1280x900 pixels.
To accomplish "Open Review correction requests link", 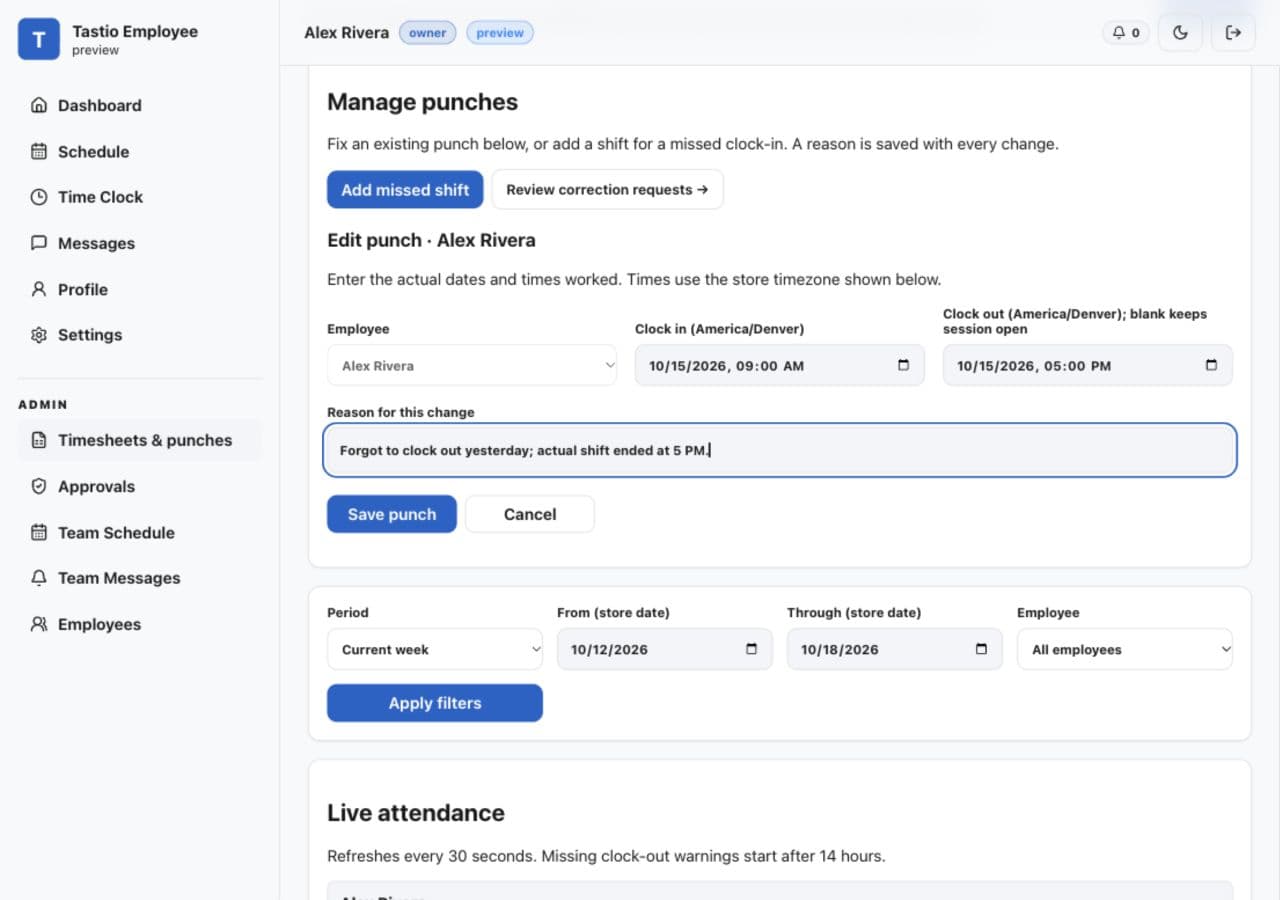I will point(607,189).
